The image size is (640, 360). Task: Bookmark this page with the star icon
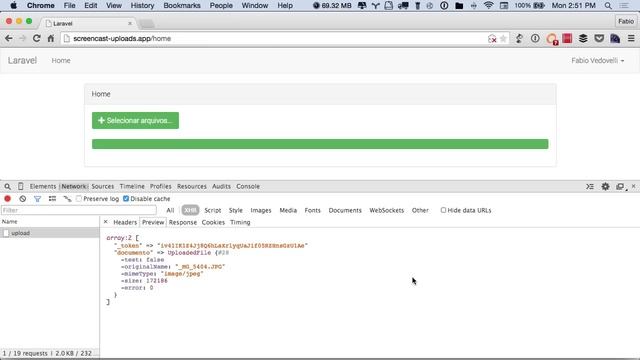pyautogui.click(x=503, y=39)
